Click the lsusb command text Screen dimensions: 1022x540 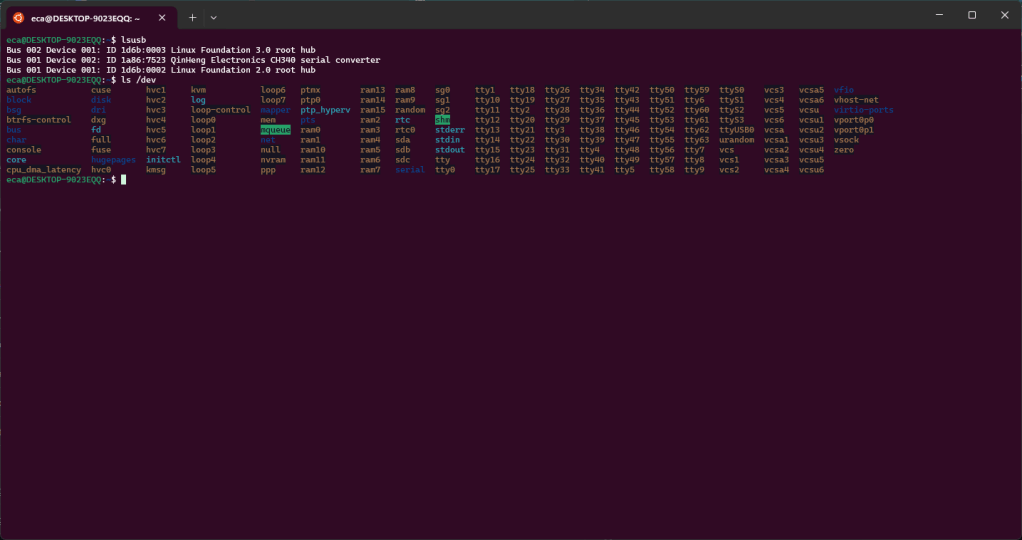point(134,40)
